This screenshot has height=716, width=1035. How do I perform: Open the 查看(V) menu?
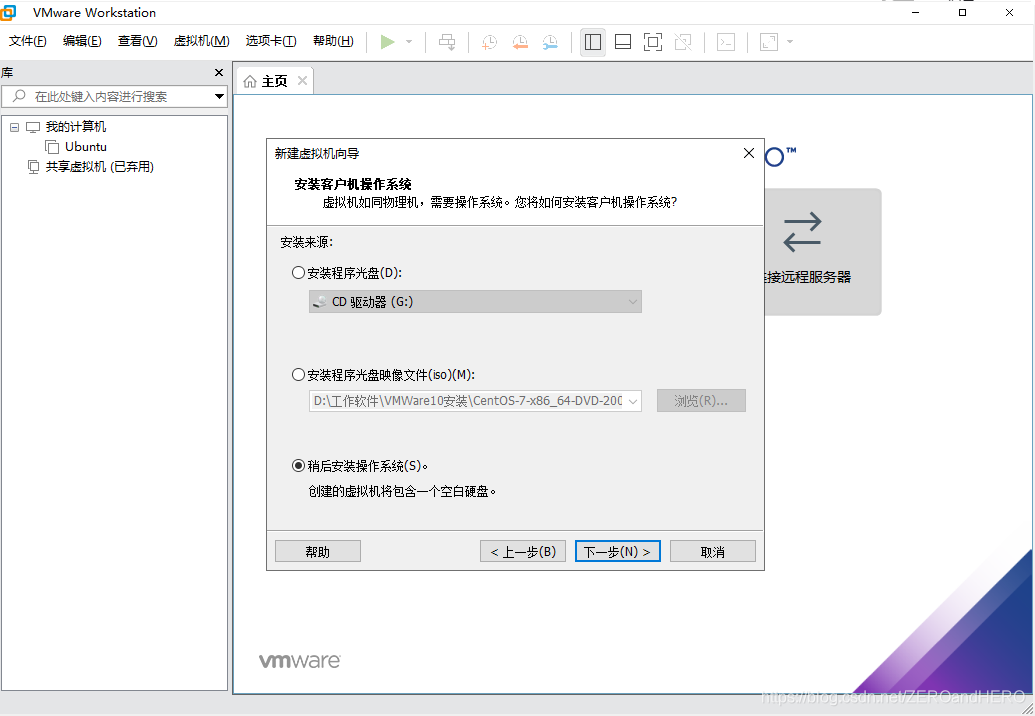point(137,41)
